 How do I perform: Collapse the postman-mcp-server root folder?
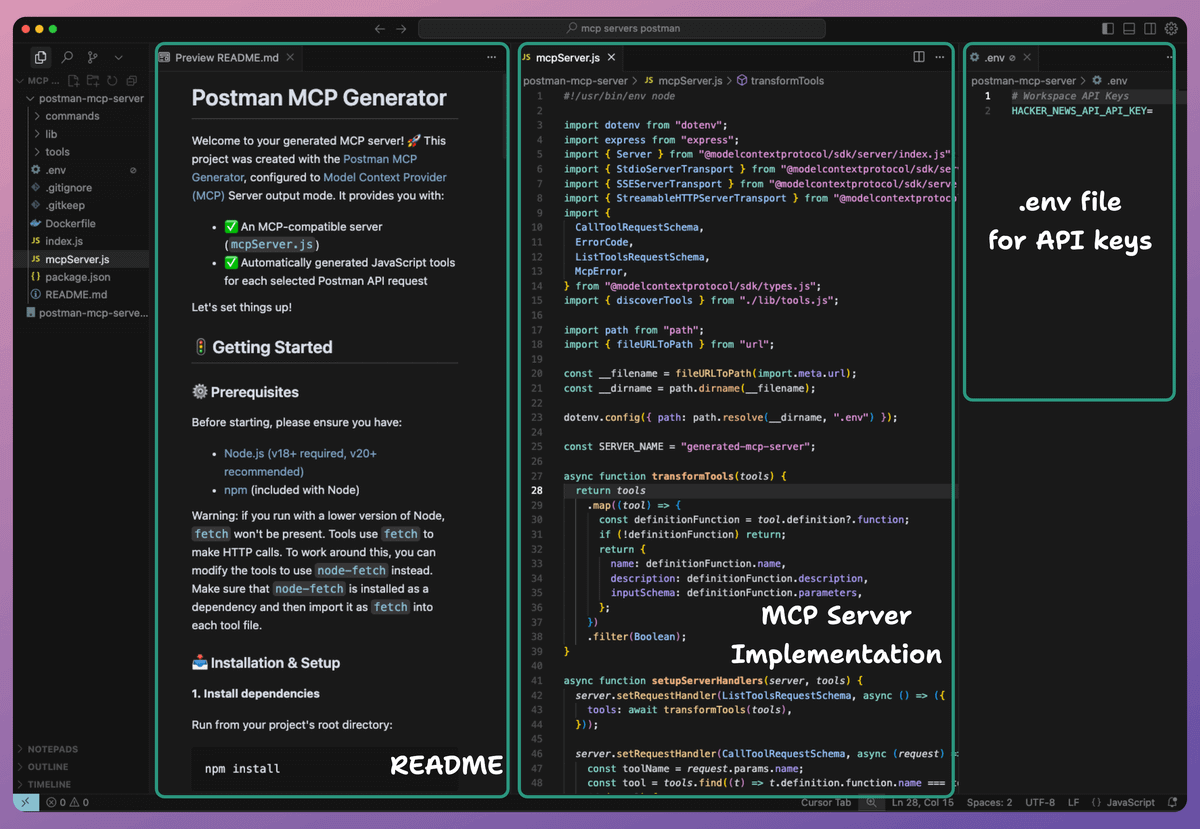point(85,98)
